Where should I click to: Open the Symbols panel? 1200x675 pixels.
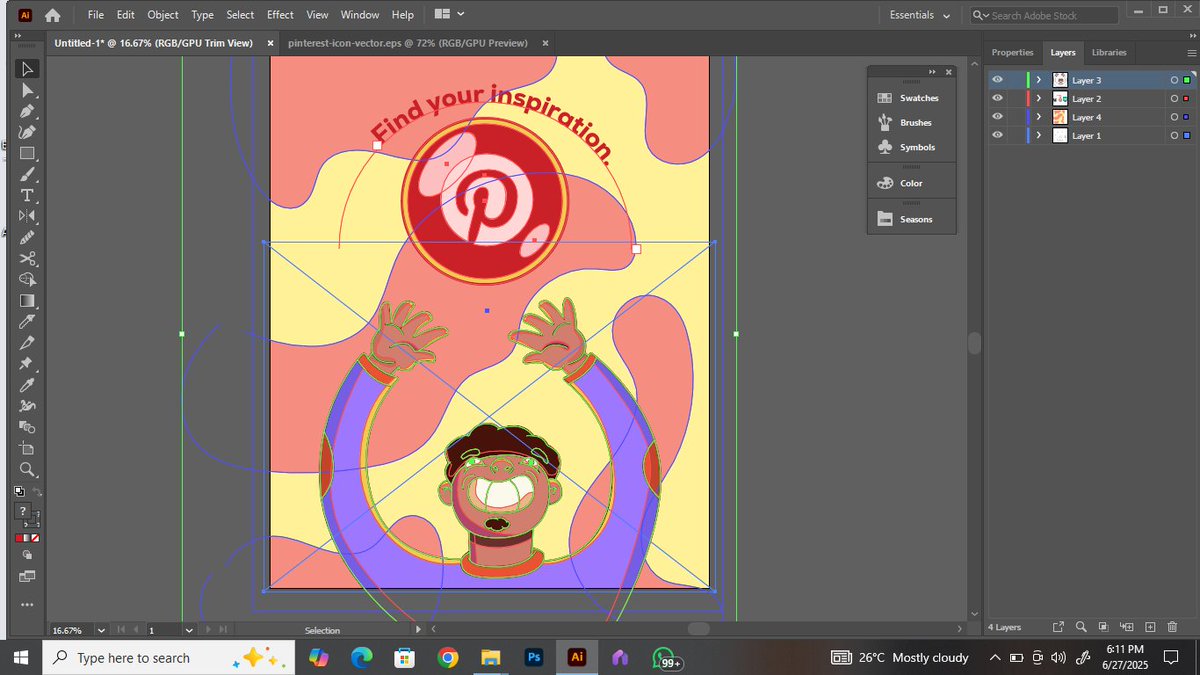pyautogui.click(x=911, y=147)
